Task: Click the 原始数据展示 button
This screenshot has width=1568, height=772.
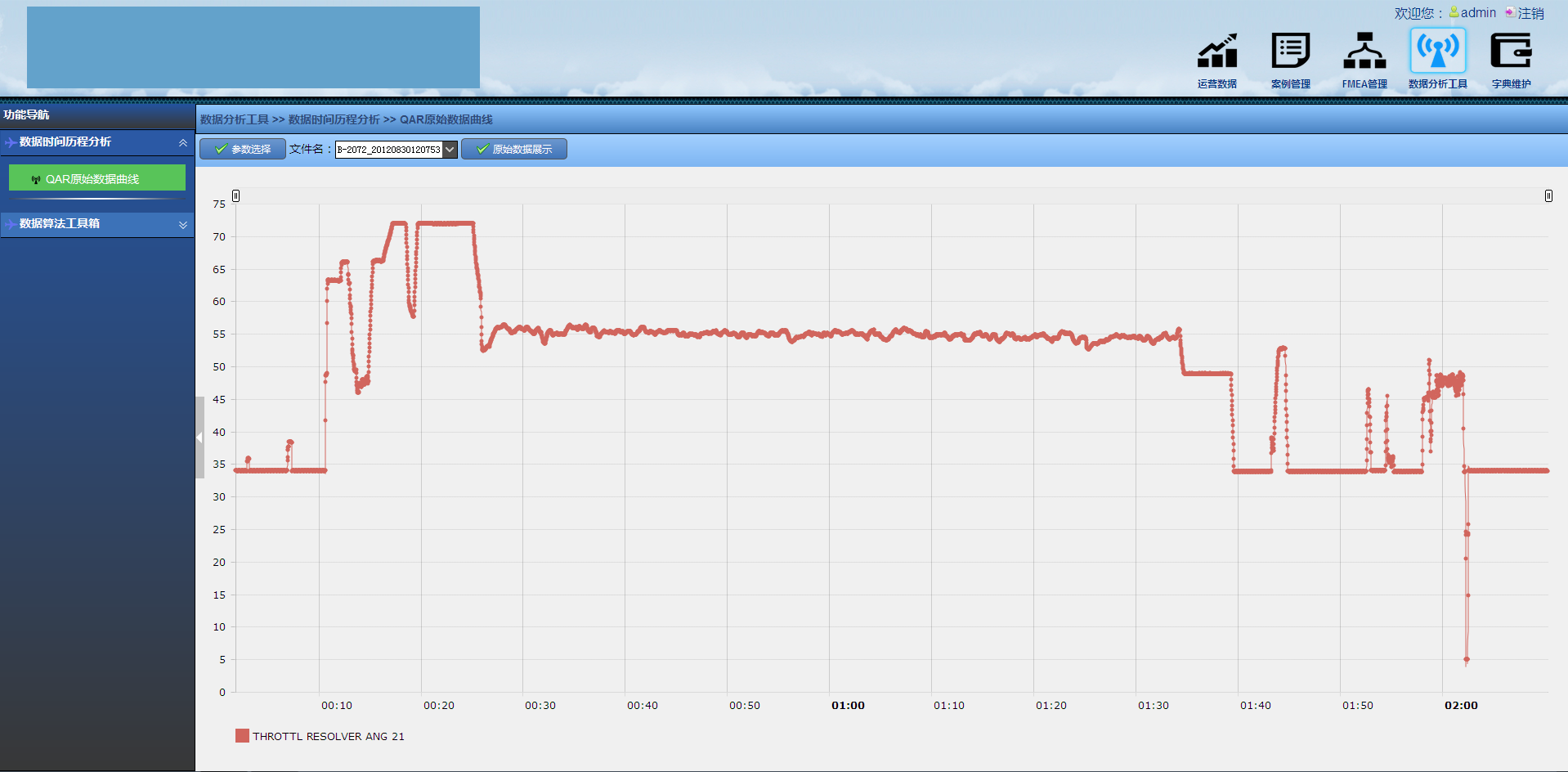Action: tap(514, 149)
